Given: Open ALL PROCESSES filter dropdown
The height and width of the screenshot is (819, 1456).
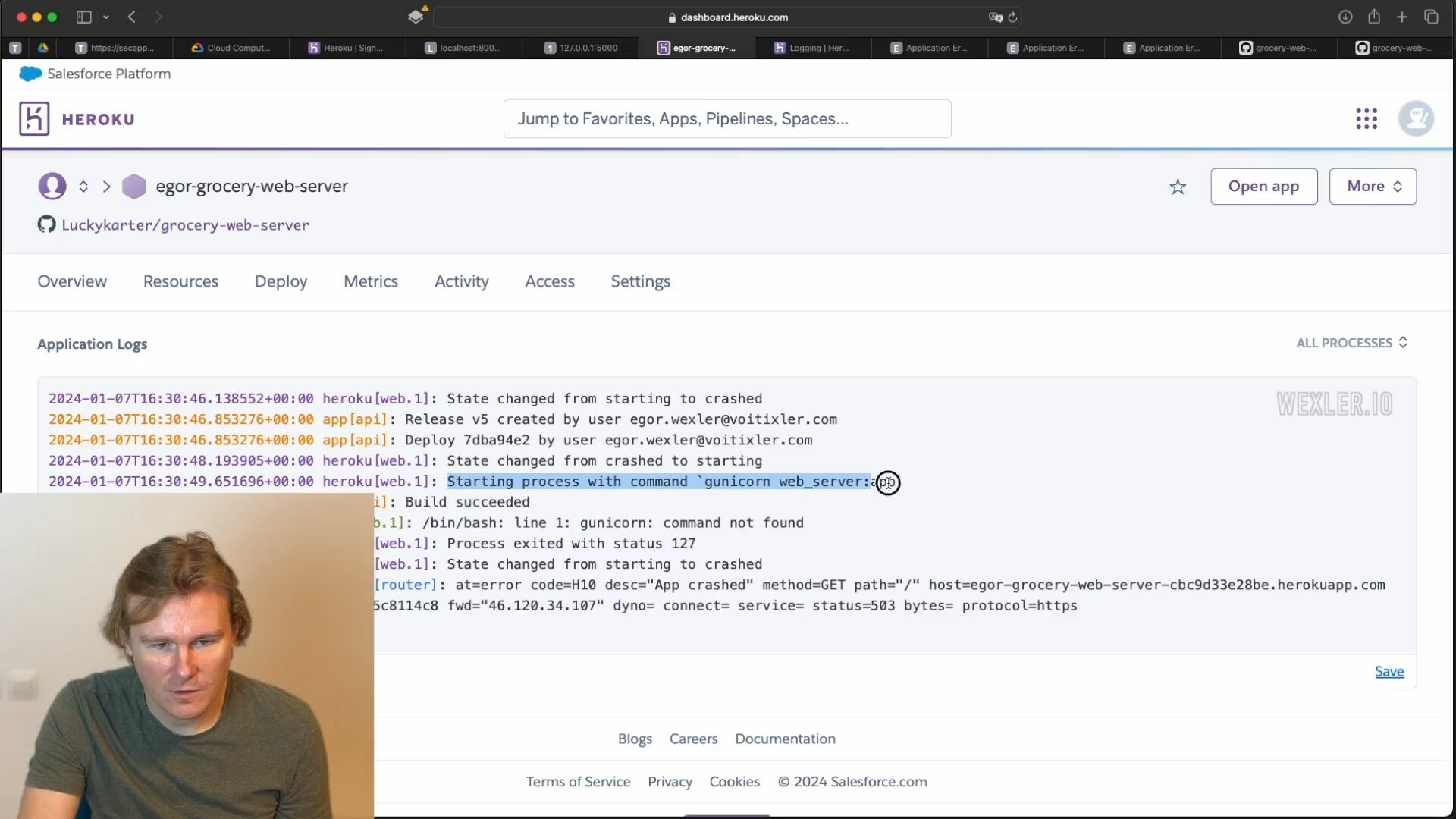Looking at the screenshot, I should [x=1352, y=343].
